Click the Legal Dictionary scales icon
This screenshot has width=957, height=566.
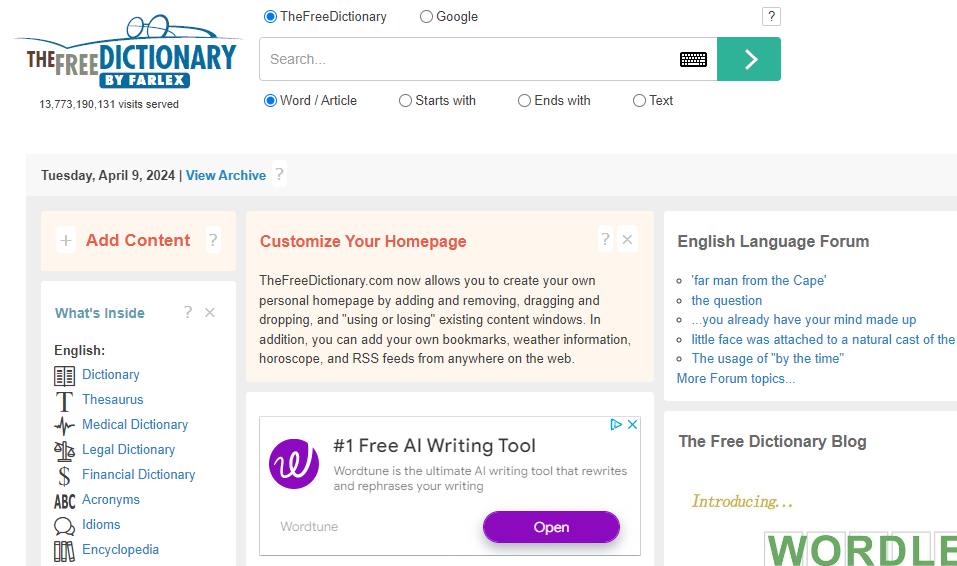[x=64, y=450]
